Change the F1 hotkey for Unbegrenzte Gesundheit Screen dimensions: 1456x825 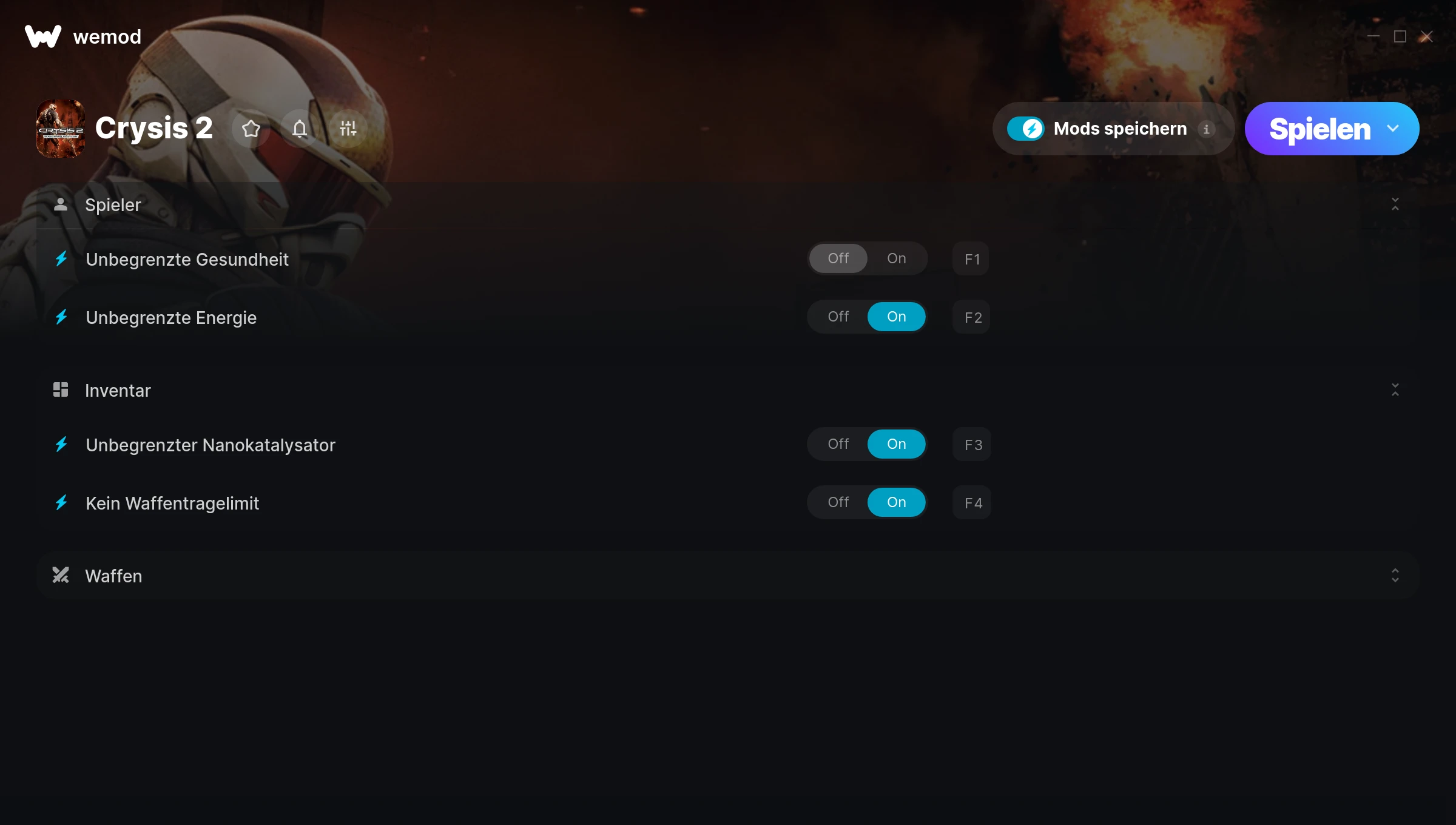(x=971, y=259)
